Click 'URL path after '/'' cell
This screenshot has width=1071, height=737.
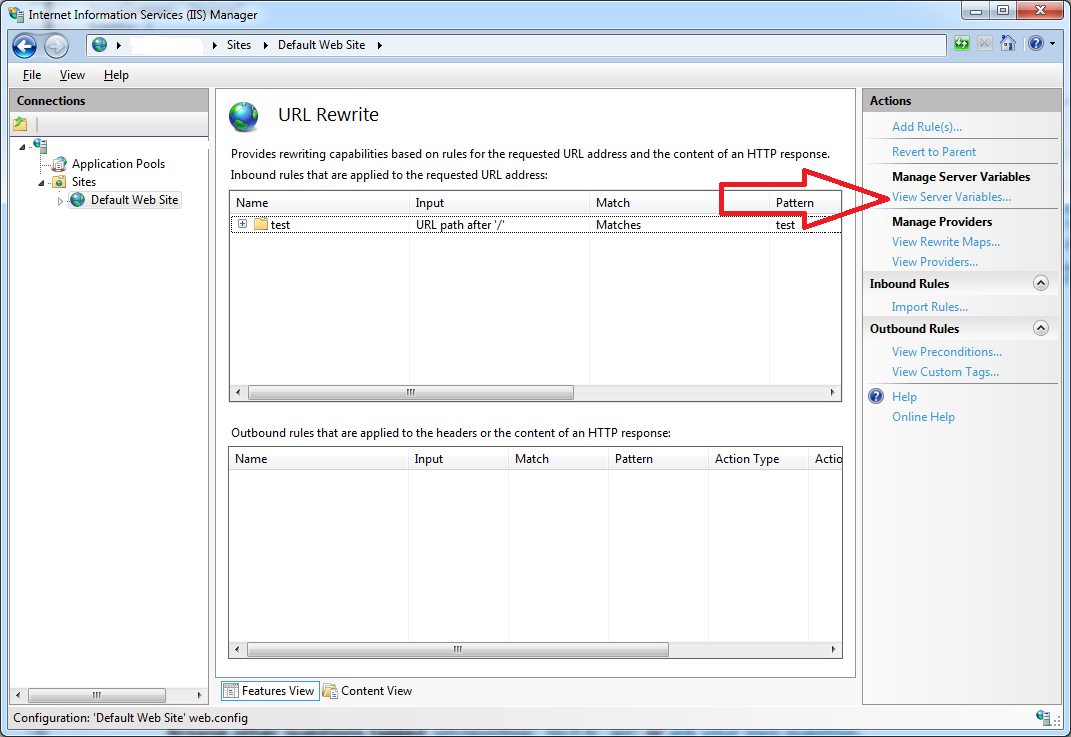point(460,224)
